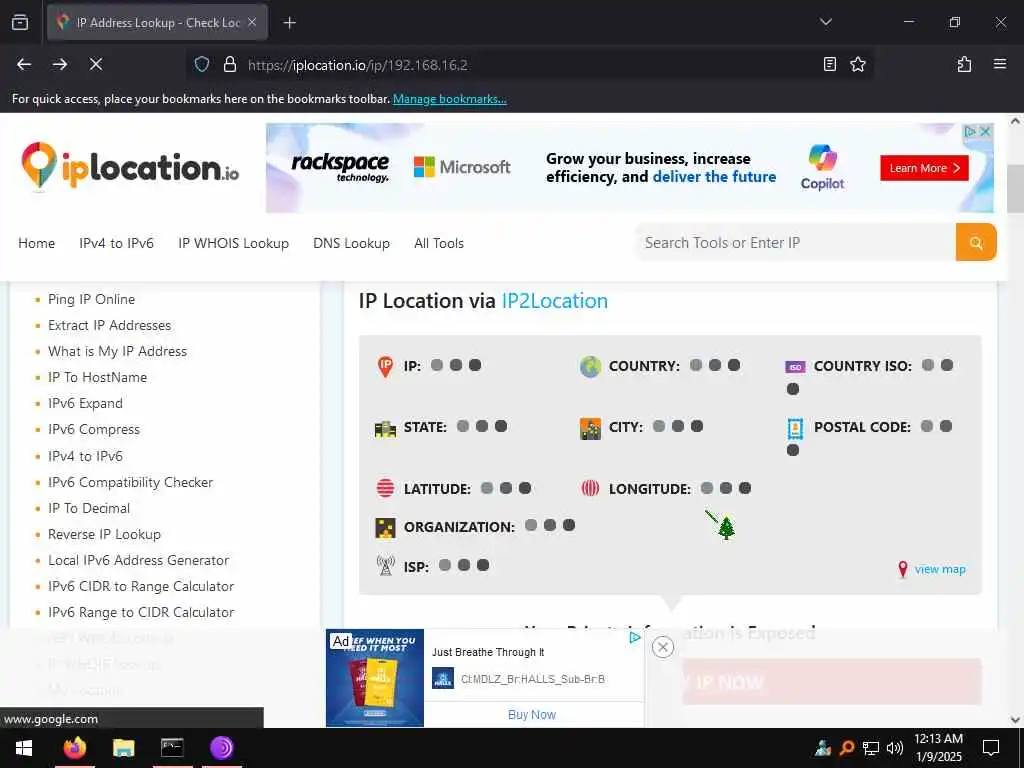
Task: Toggle reader view icon in address bar
Action: [x=829, y=64]
